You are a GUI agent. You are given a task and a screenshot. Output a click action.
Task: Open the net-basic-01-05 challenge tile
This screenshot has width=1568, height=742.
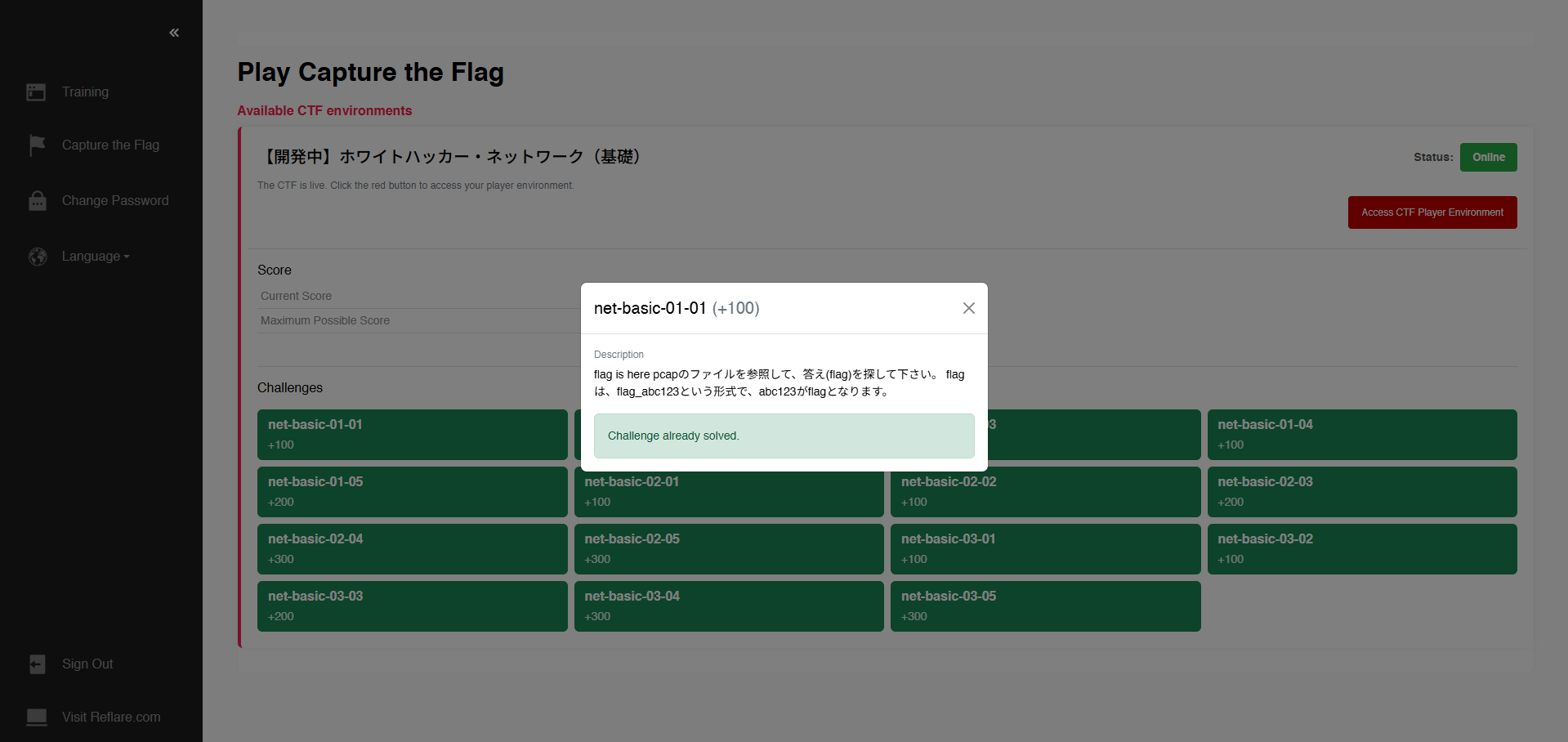[412, 491]
